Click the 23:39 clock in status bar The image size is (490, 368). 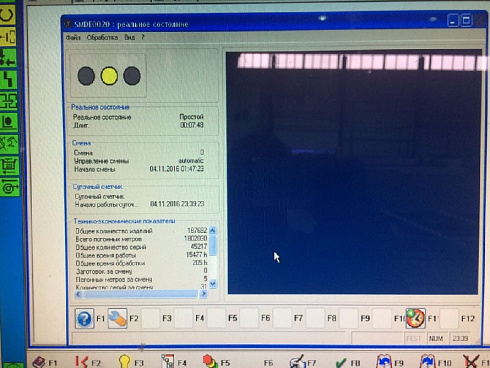click(460, 338)
